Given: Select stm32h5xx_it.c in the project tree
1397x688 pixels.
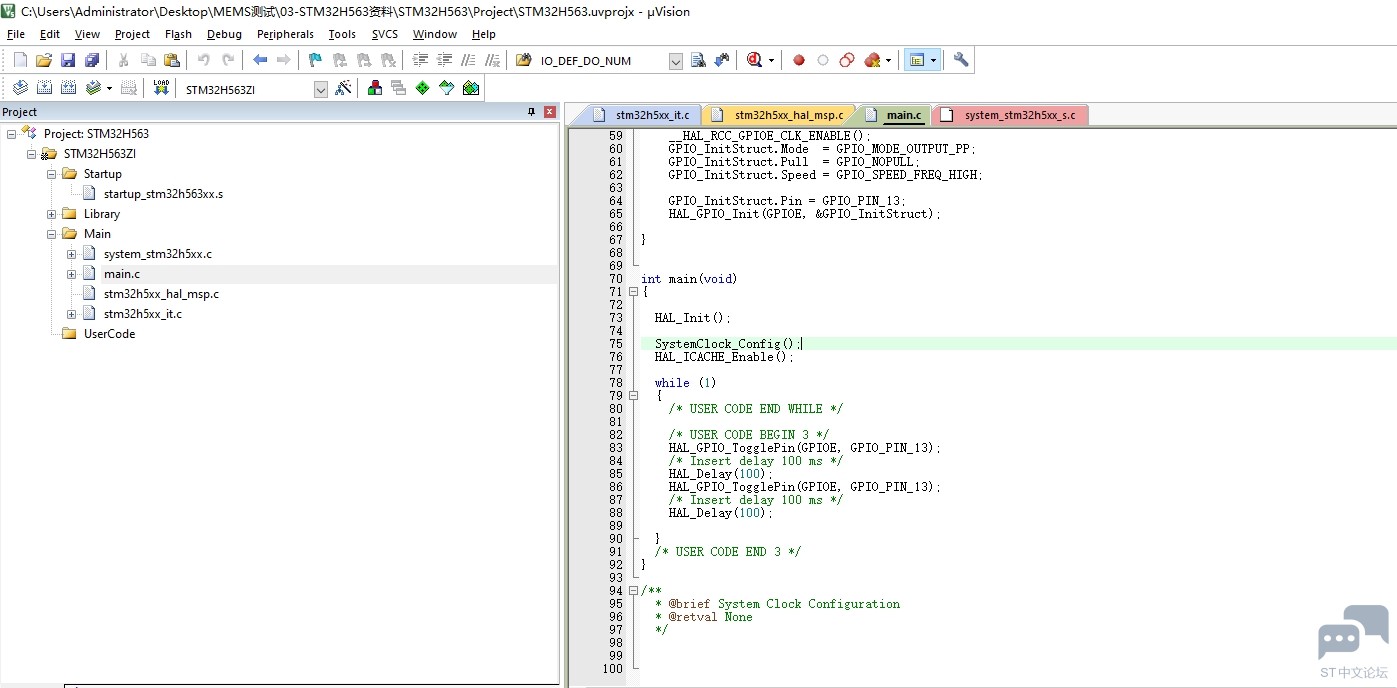Looking at the screenshot, I should (x=142, y=314).
